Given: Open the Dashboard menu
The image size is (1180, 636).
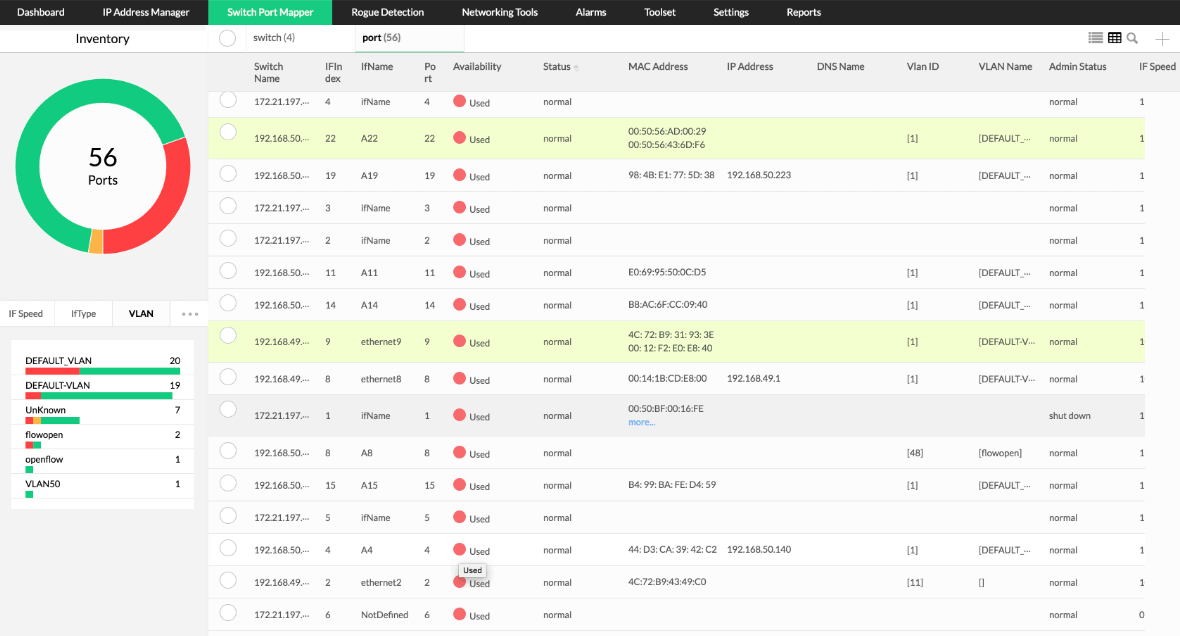Looking at the screenshot, I should [41, 12].
